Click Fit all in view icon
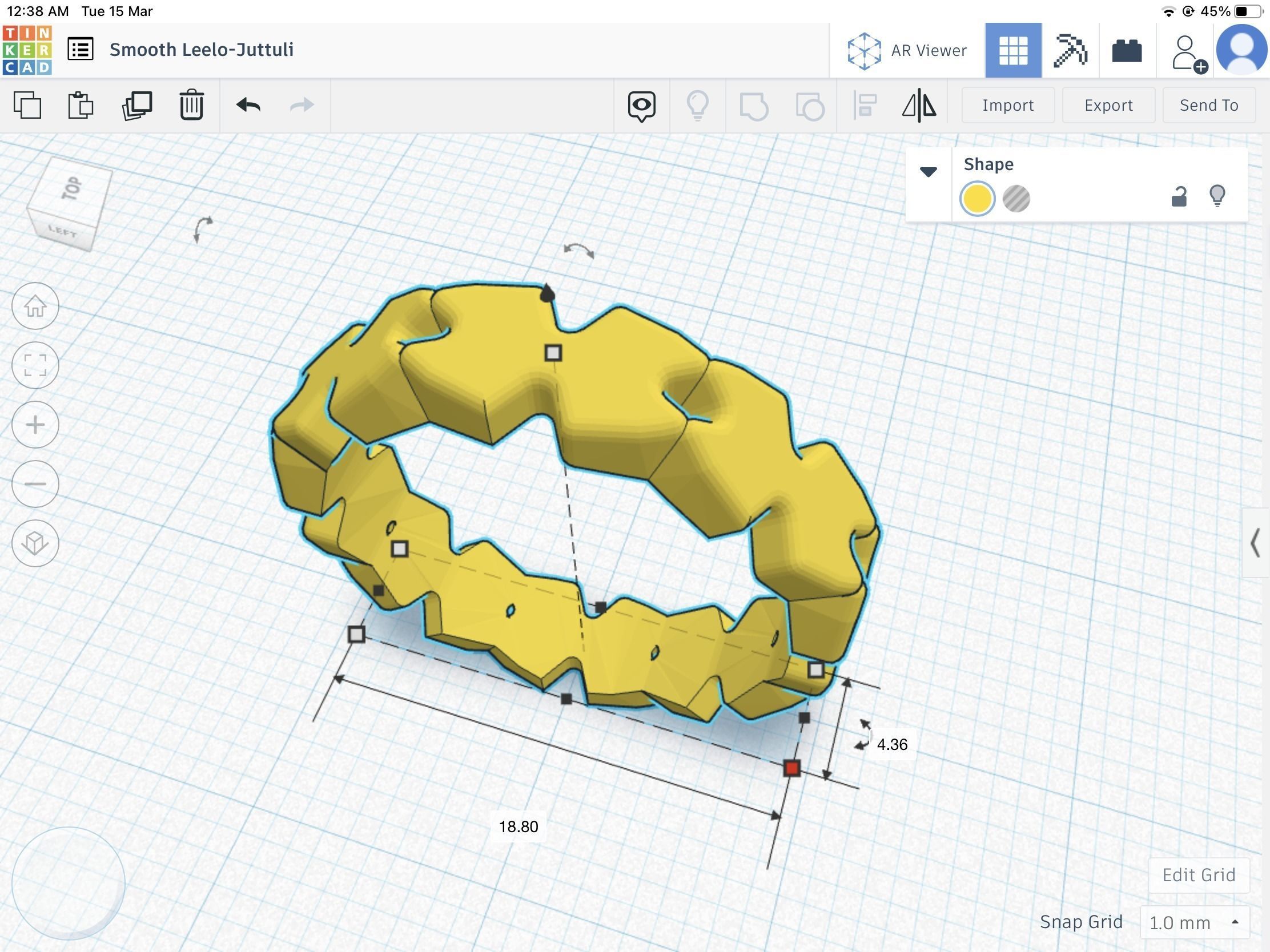1270x952 pixels. [35, 365]
